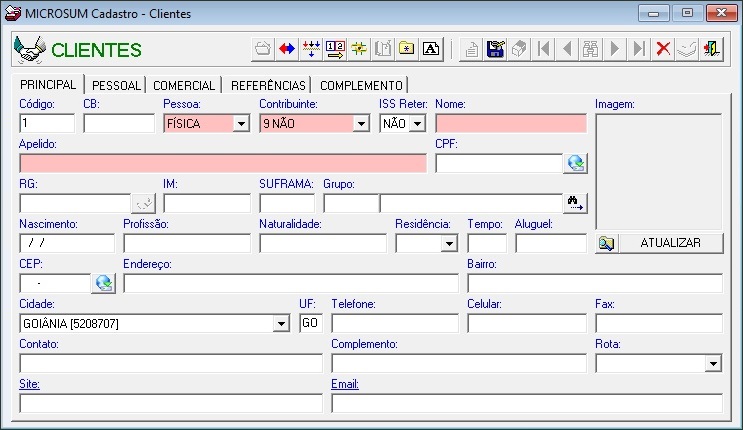Image resolution: width=743 pixels, height=430 pixels.
Task: Click the red-blue arrows toolbar icon
Action: (287, 49)
